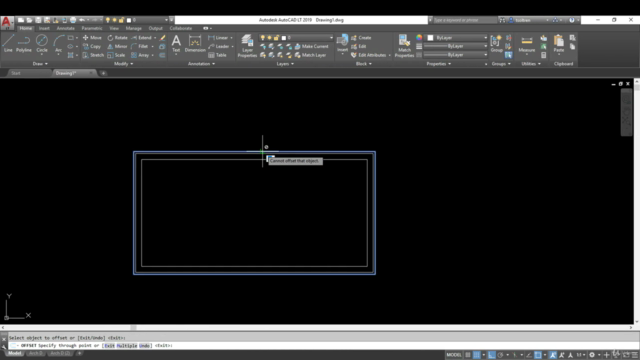Image resolution: width=640 pixels, height=360 pixels.
Task: Click the horizontal scrollbar below drawing area
Action: [x=317, y=327]
